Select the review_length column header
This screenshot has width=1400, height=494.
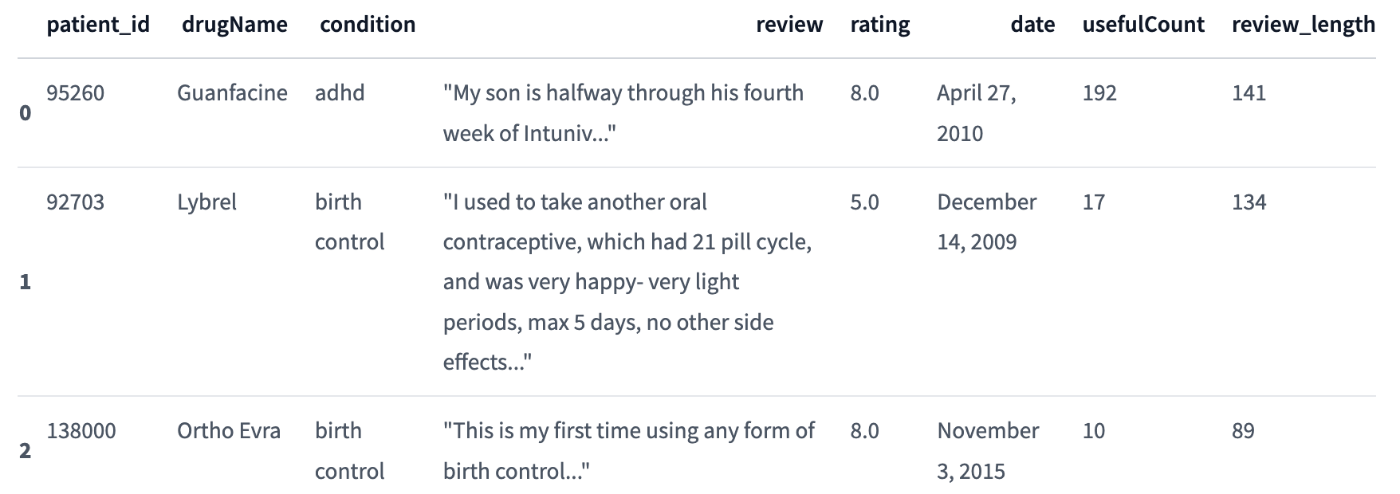(x=1303, y=25)
